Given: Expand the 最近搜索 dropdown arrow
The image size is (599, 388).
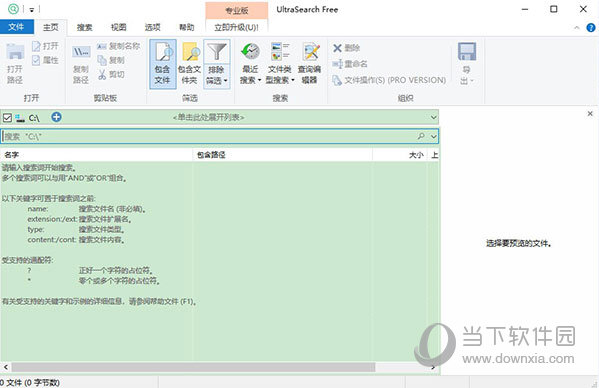Looking at the screenshot, I should click(259, 80).
